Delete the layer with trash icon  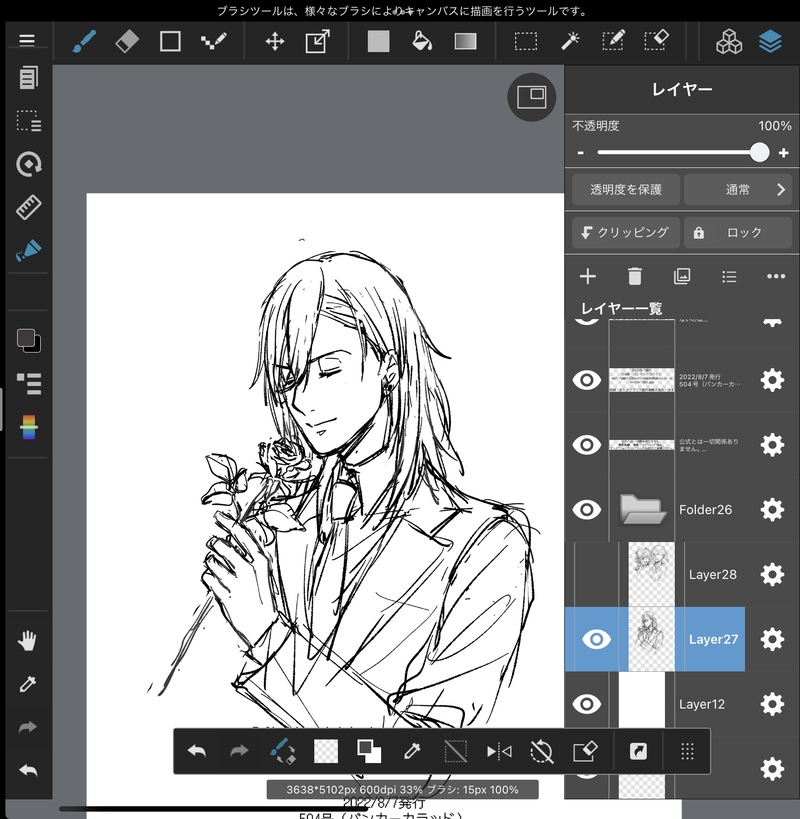coord(635,276)
